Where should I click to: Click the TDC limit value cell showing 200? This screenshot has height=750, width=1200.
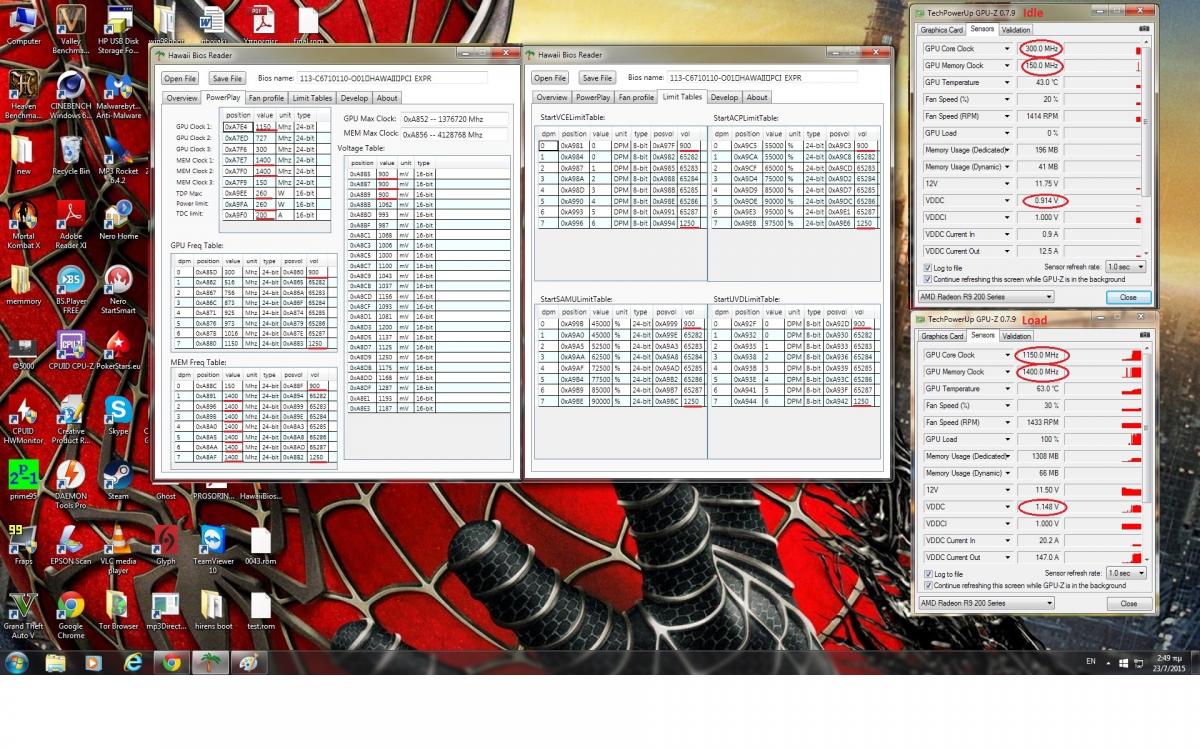[265, 214]
